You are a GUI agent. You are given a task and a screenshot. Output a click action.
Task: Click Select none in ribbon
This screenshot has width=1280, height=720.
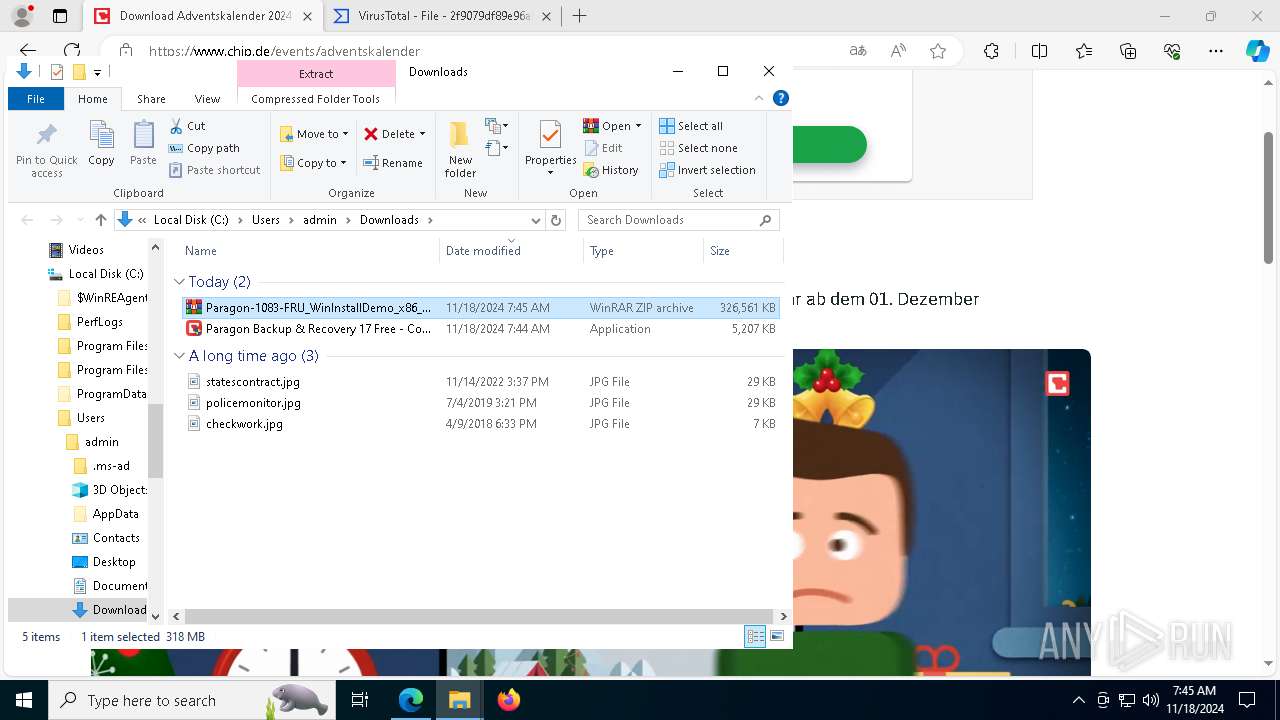(698, 148)
